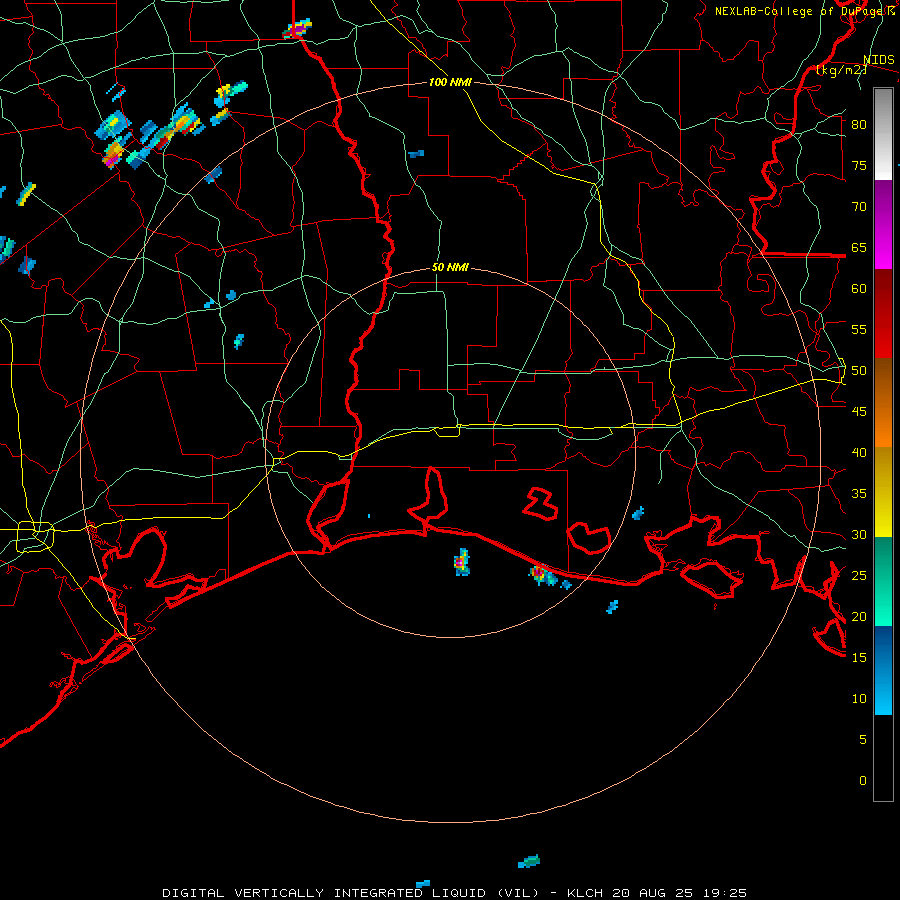Click the 15 value on the VIL scale

[x=859, y=657]
